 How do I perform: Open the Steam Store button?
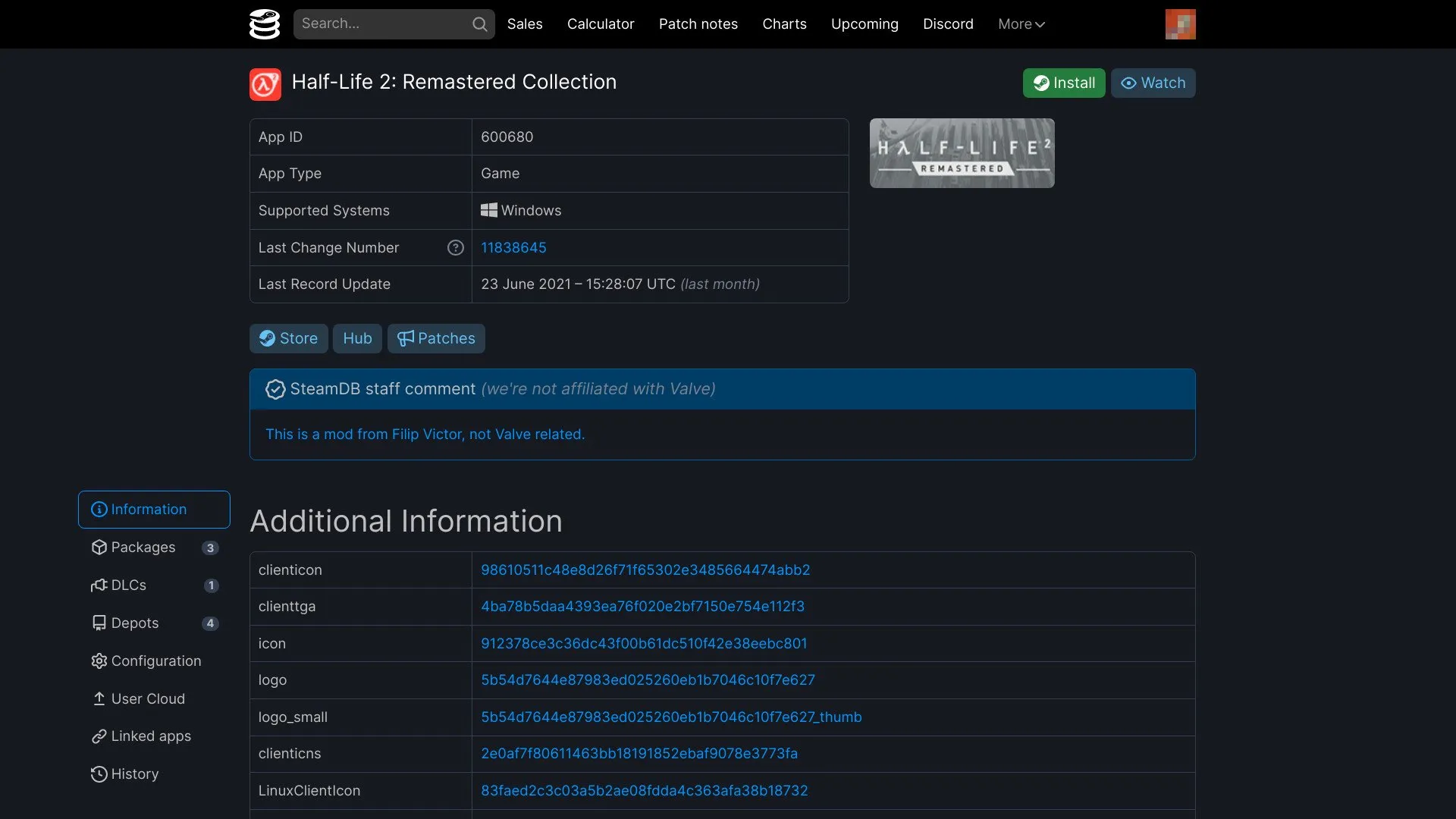(288, 339)
